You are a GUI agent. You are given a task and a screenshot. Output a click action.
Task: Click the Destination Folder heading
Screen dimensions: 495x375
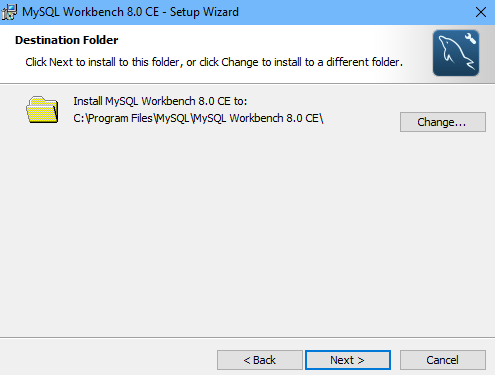pos(67,40)
